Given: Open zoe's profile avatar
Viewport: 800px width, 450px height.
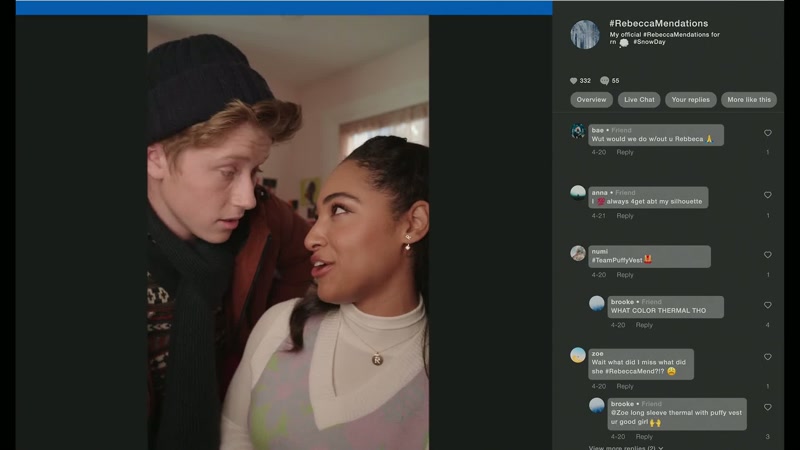Looking at the screenshot, I should (578, 355).
